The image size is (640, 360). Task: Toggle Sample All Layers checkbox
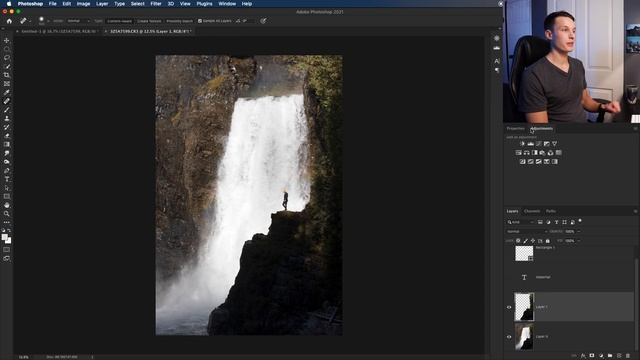click(200, 21)
